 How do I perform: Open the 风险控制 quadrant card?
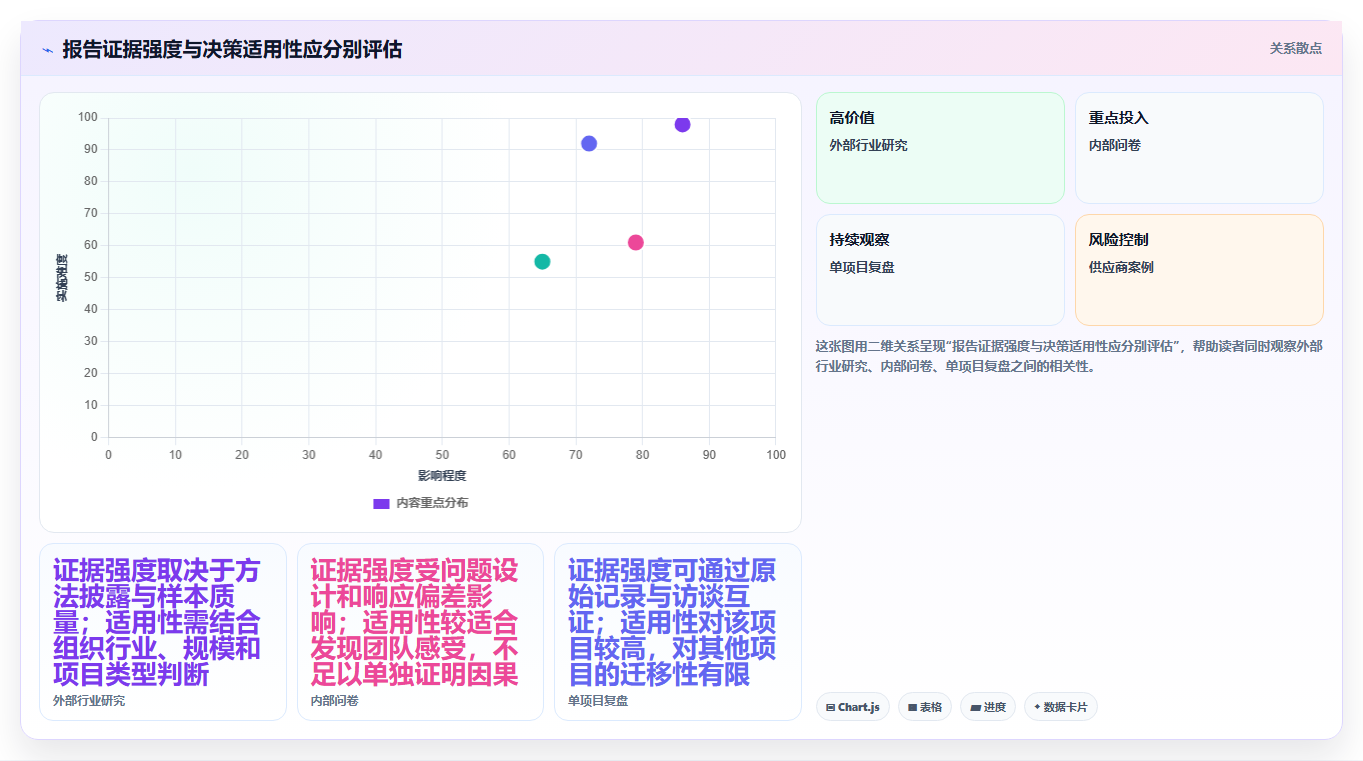(1199, 270)
